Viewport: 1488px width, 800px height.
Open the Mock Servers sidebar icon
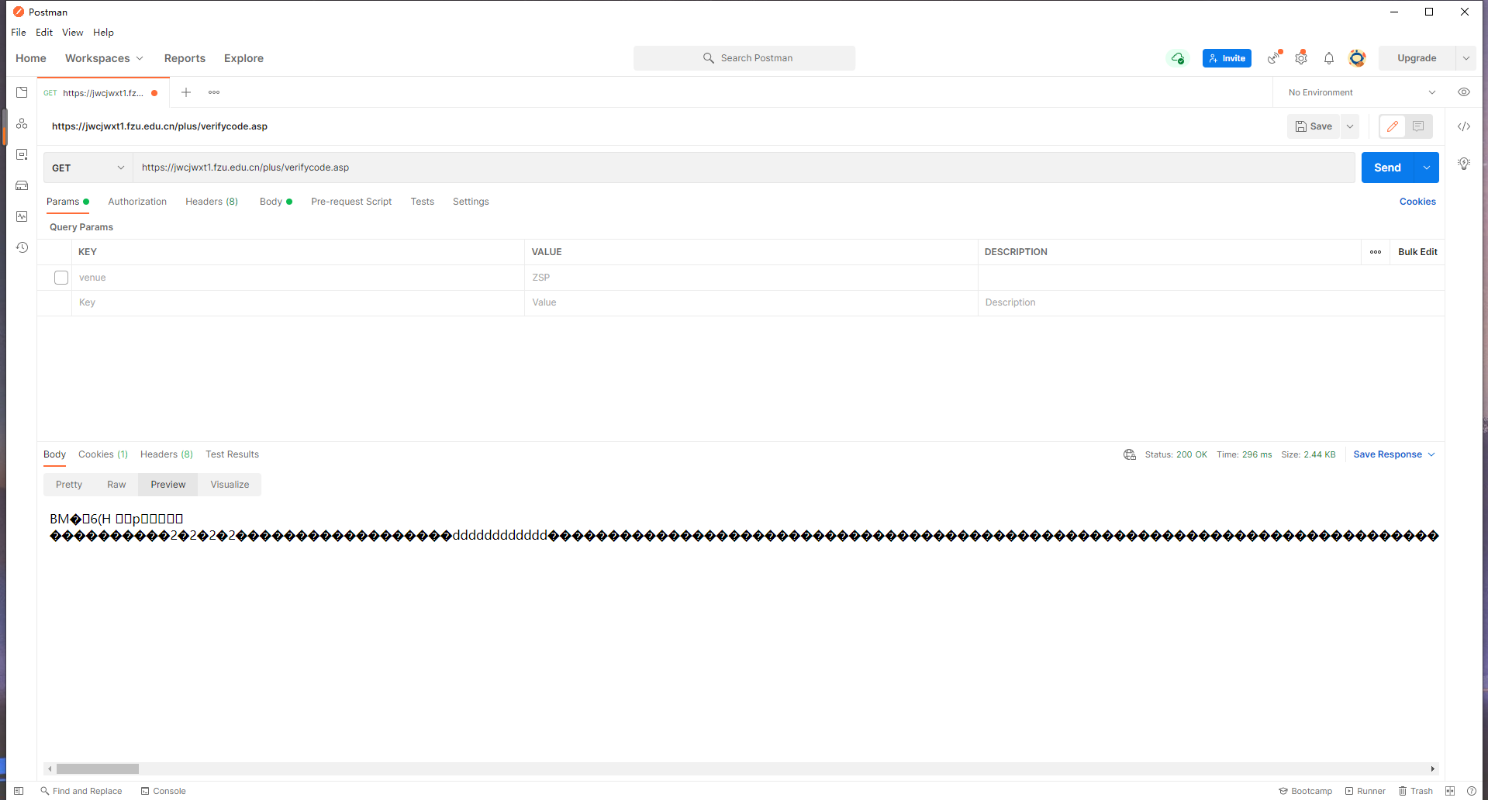click(x=21, y=185)
